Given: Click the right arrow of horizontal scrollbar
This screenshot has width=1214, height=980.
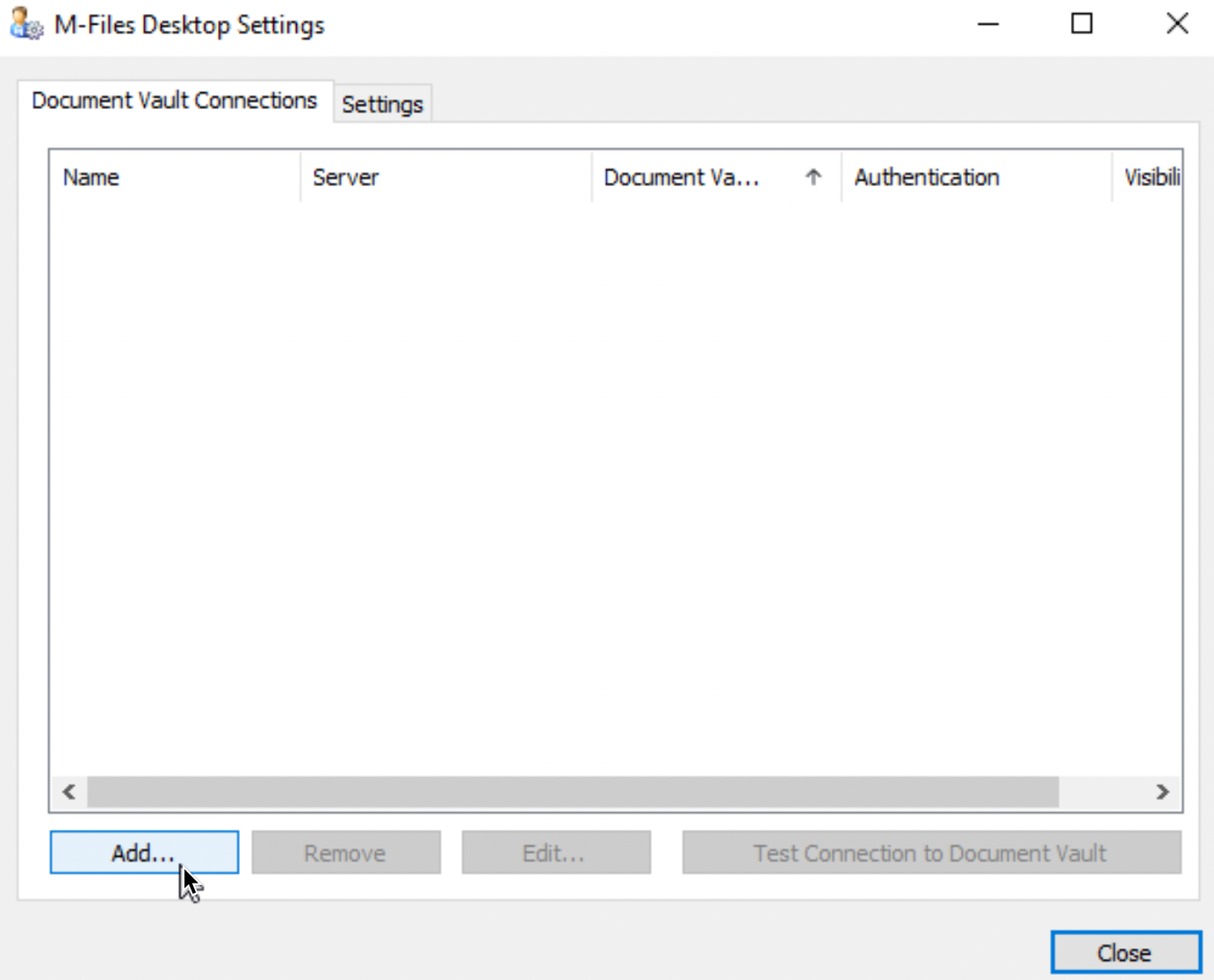Looking at the screenshot, I should click(x=1162, y=792).
